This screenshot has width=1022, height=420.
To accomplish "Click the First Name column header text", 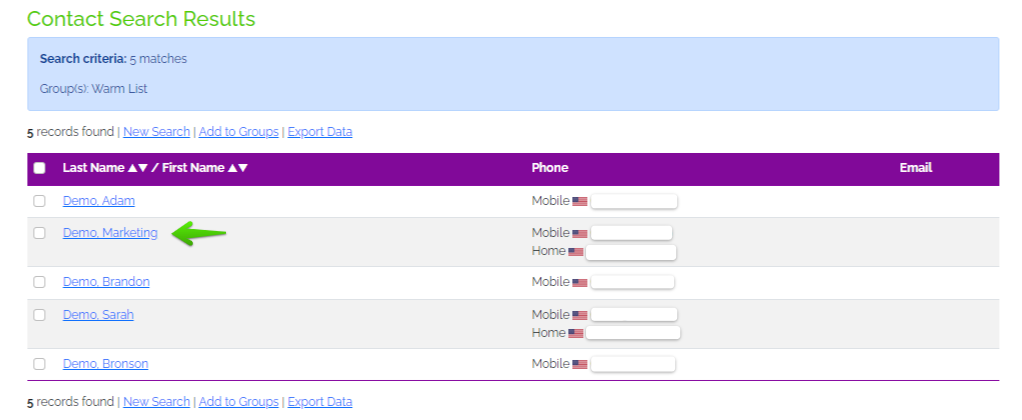I will 193,168.
